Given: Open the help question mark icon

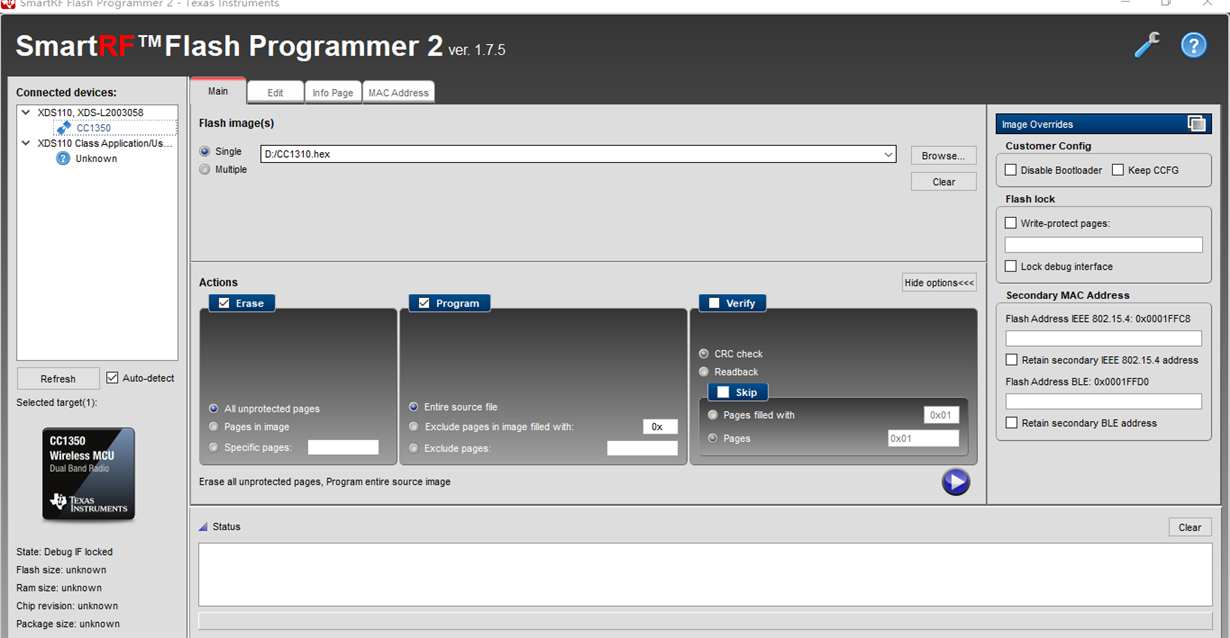Looking at the screenshot, I should pos(1193,45).
